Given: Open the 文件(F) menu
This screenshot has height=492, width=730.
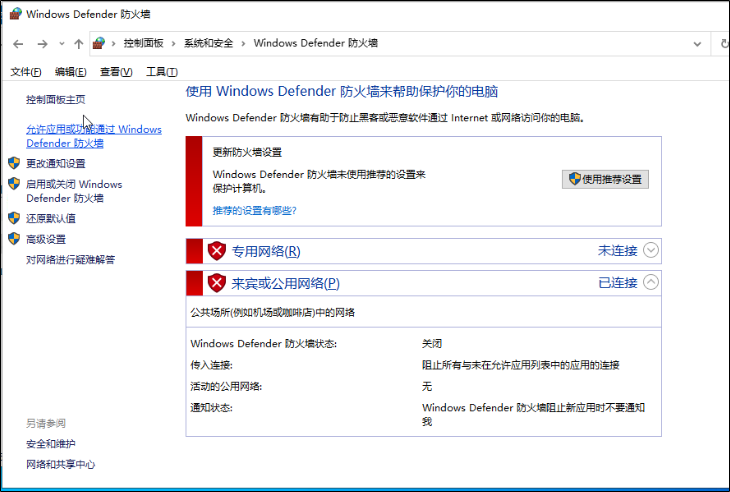Looking at the screenshot, I should 26,72.
